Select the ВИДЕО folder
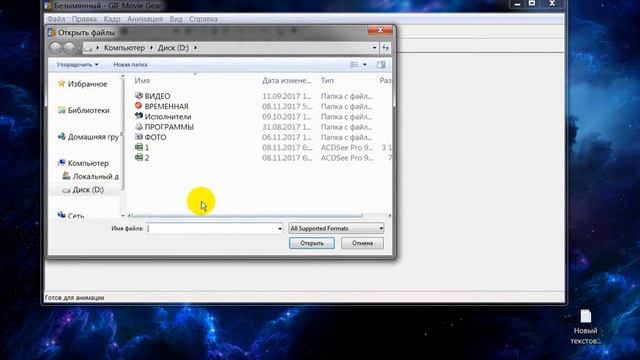Image resolution: width=640 pixels, height=360 pixels. tap(158, 96)
